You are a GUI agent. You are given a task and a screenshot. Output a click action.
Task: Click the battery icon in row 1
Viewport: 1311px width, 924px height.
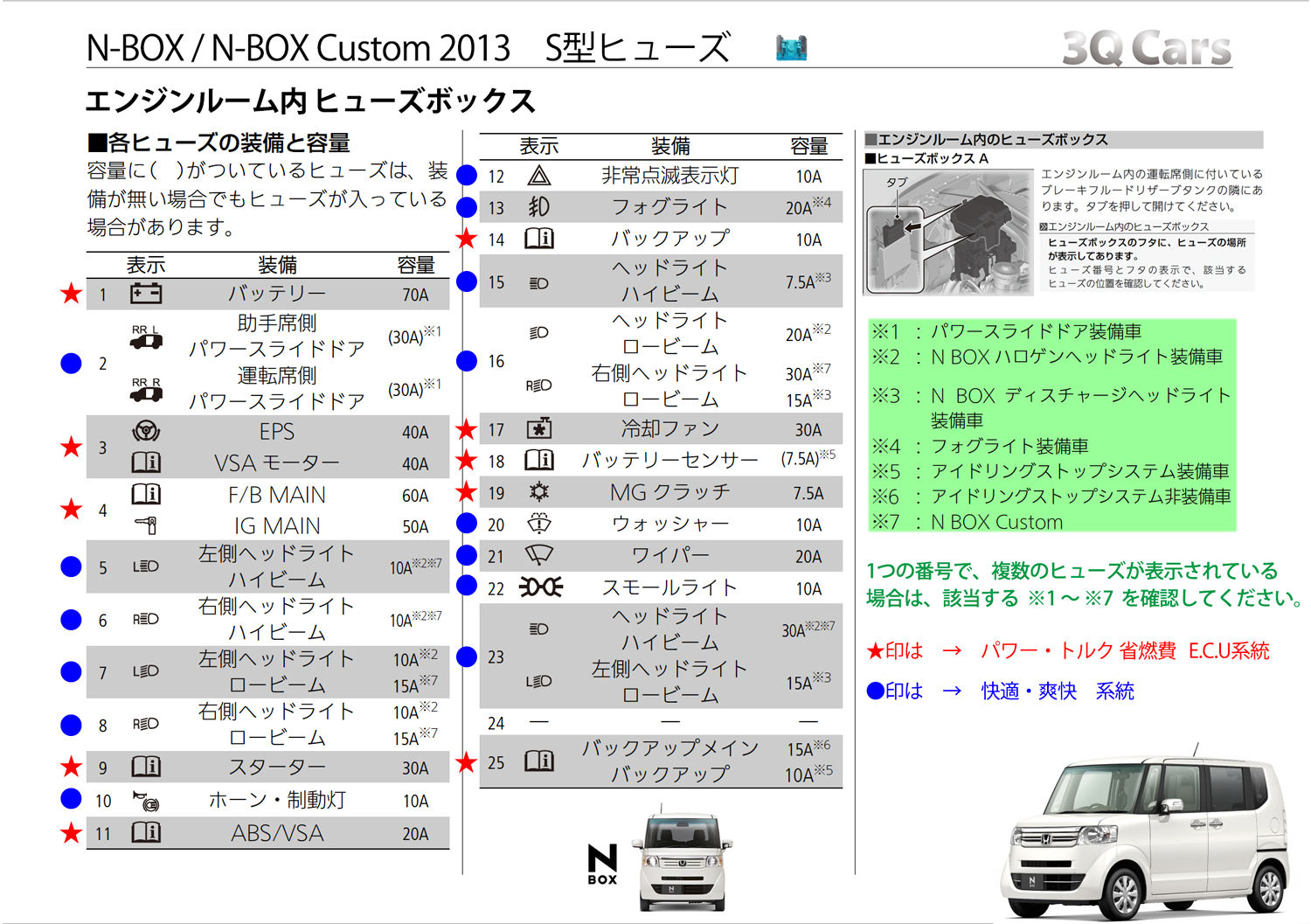[146, 294]
